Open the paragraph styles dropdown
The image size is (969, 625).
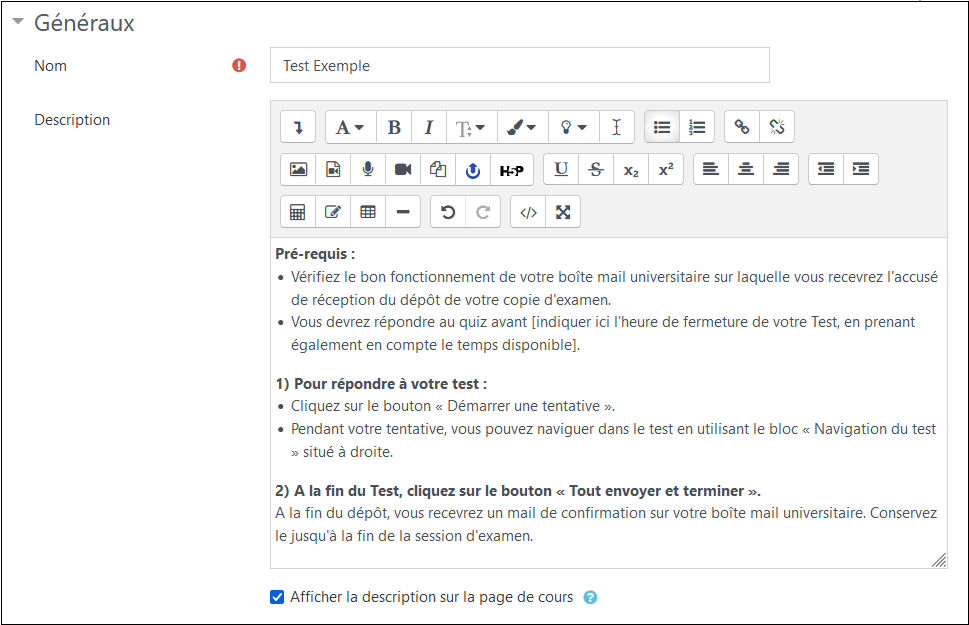pos(349,126)
